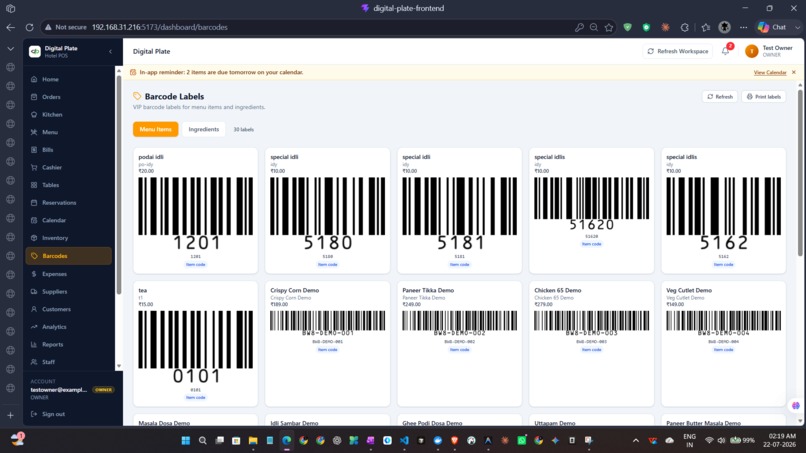The height and width of the screenshot is (453, 806).
Task: Click the Calendar sidebar icon
Action: (34, 220)
